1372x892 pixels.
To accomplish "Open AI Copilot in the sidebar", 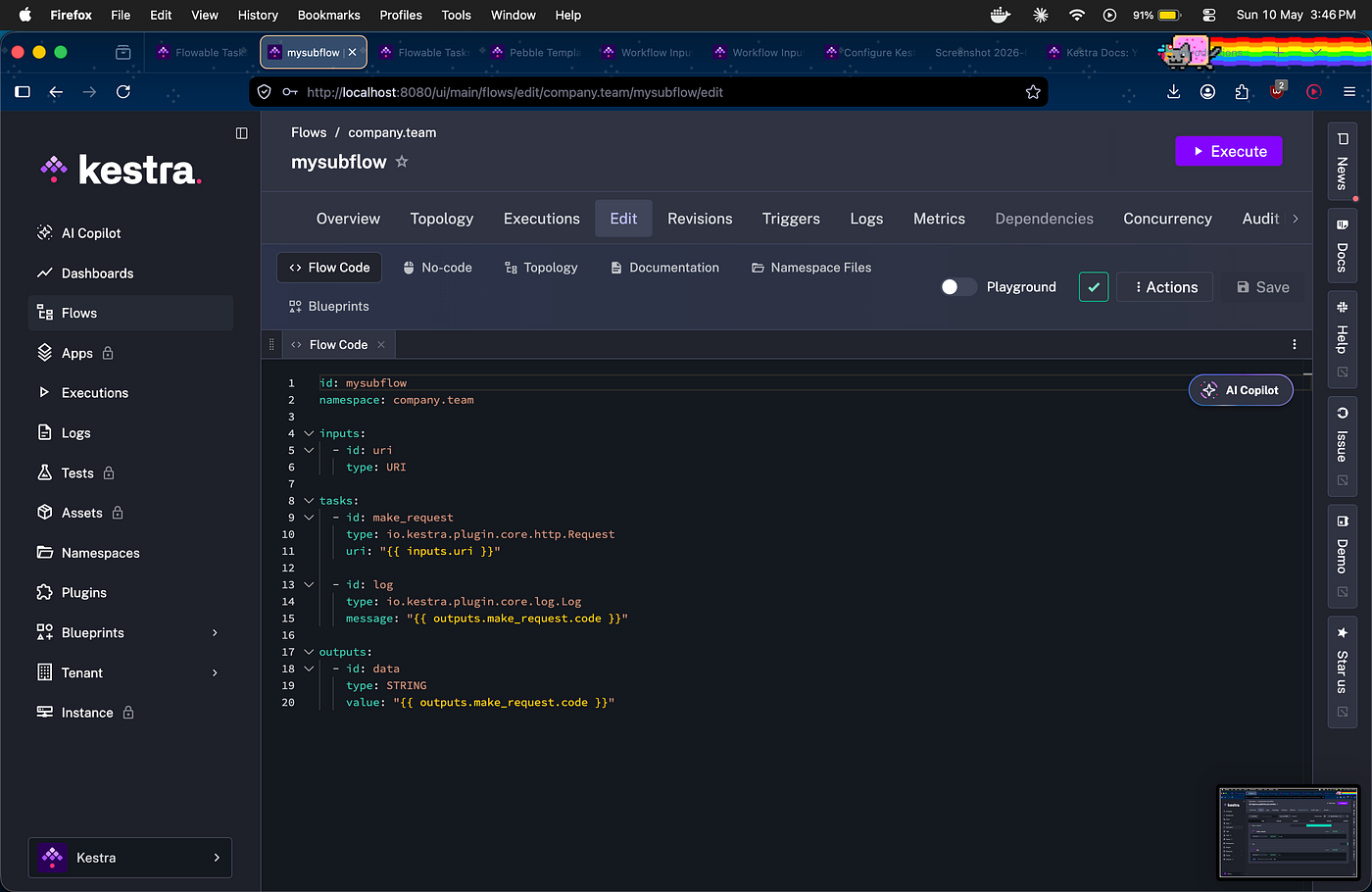I will click(x=130, y=233).
